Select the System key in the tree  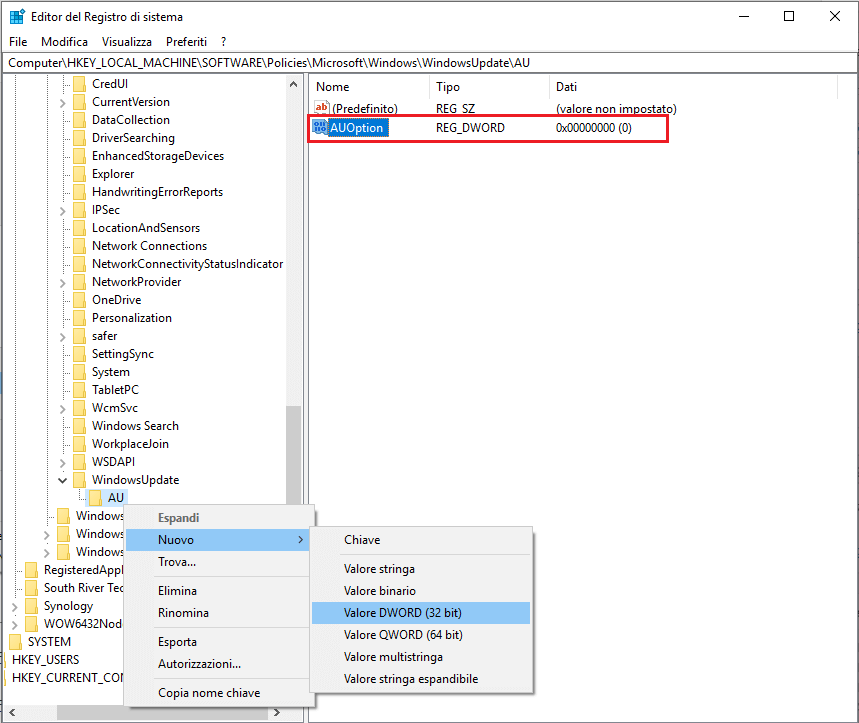(x=111, y=372)
